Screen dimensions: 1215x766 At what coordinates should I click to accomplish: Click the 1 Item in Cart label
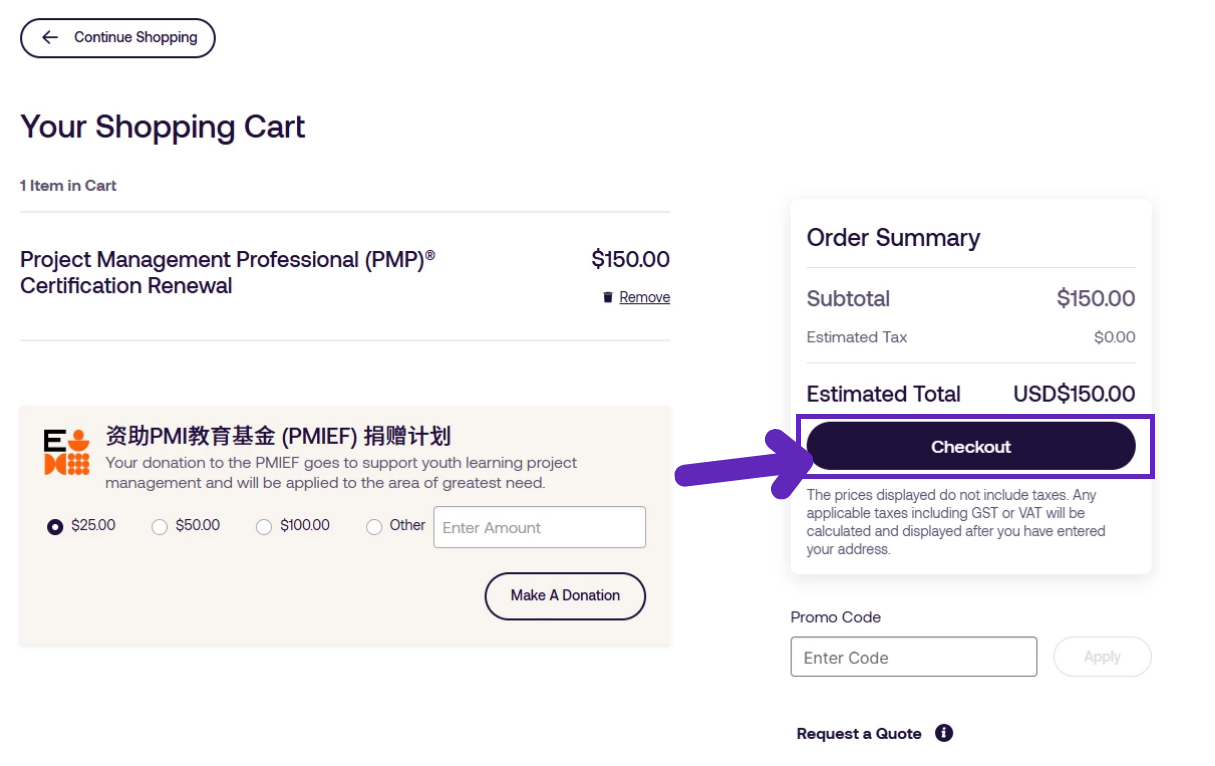68,185
